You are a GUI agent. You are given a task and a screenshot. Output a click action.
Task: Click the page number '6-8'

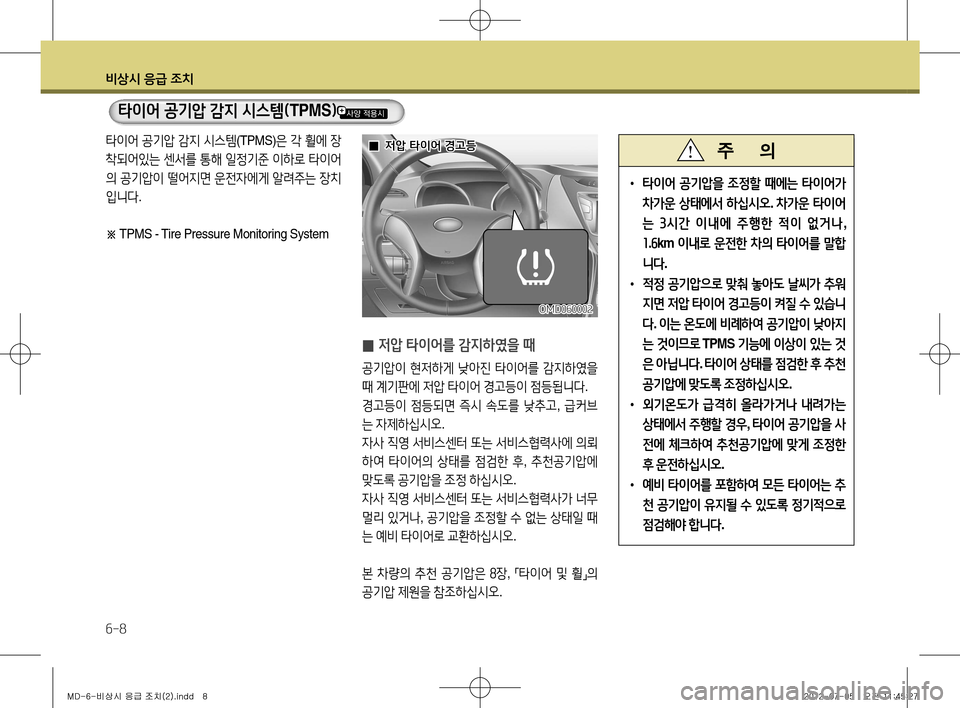[x=116, y=628]
